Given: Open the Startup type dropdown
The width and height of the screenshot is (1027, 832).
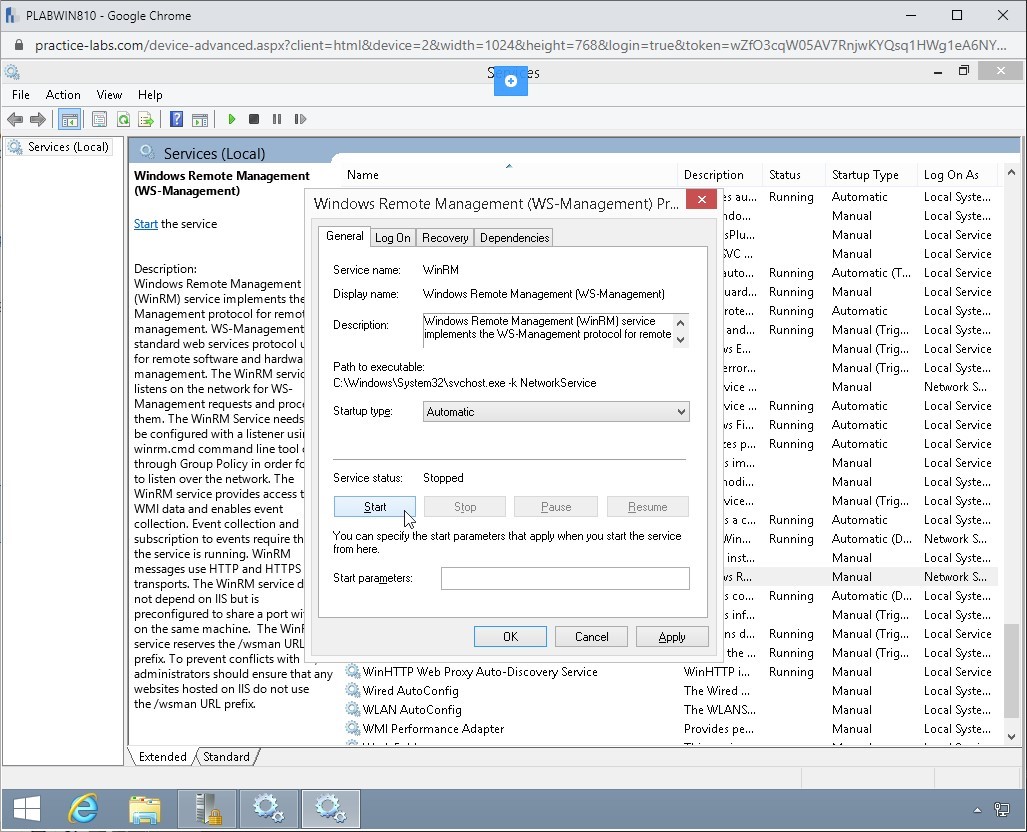Looking at the screenshot, I should (556, 411).
